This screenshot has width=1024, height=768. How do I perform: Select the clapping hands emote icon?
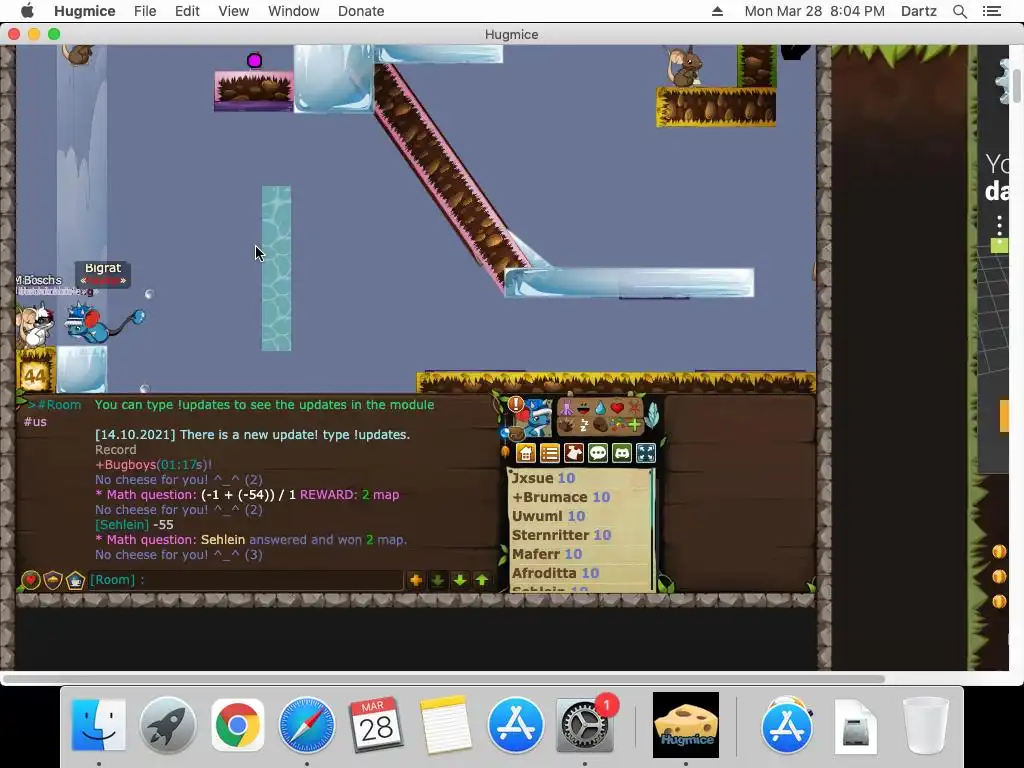click(567, 426)
